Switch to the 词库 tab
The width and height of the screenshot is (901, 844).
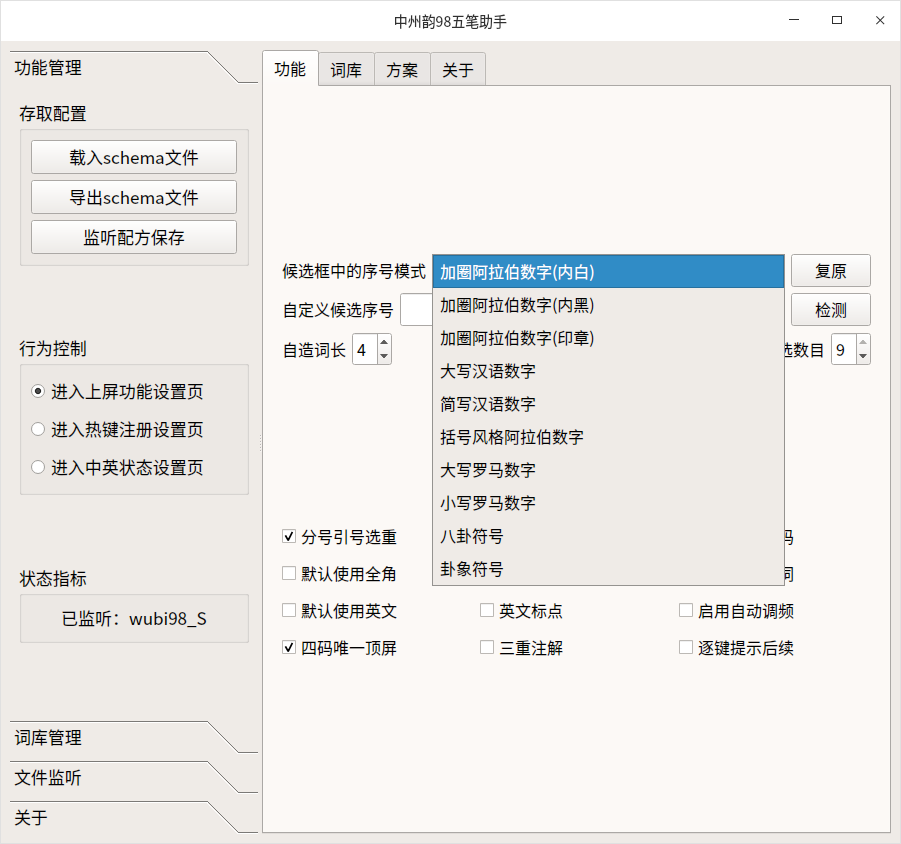[x=345, y=69]
